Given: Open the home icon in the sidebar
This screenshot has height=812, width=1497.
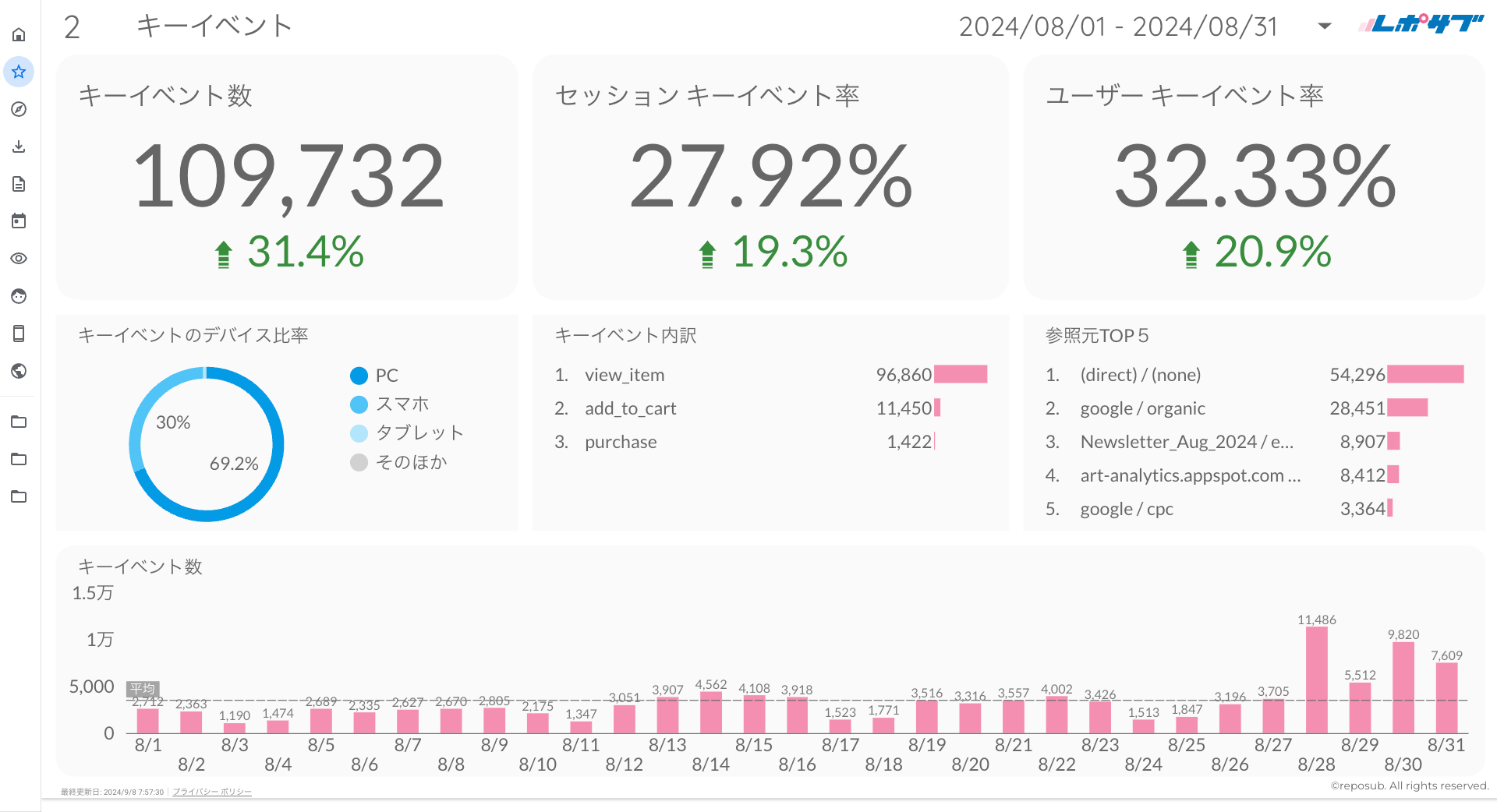Looking at the screenshot, I should click(x=19, y=35).
